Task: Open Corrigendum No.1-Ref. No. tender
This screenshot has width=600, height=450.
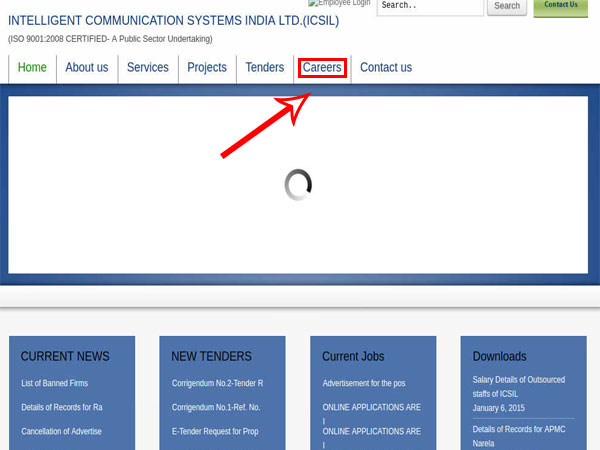Action: (216, 407)
